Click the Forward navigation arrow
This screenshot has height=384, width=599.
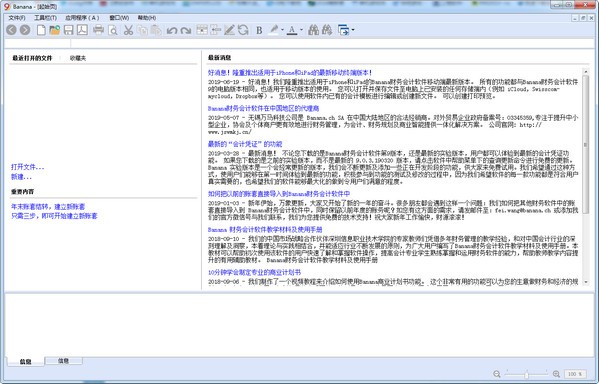pos(25,30)
